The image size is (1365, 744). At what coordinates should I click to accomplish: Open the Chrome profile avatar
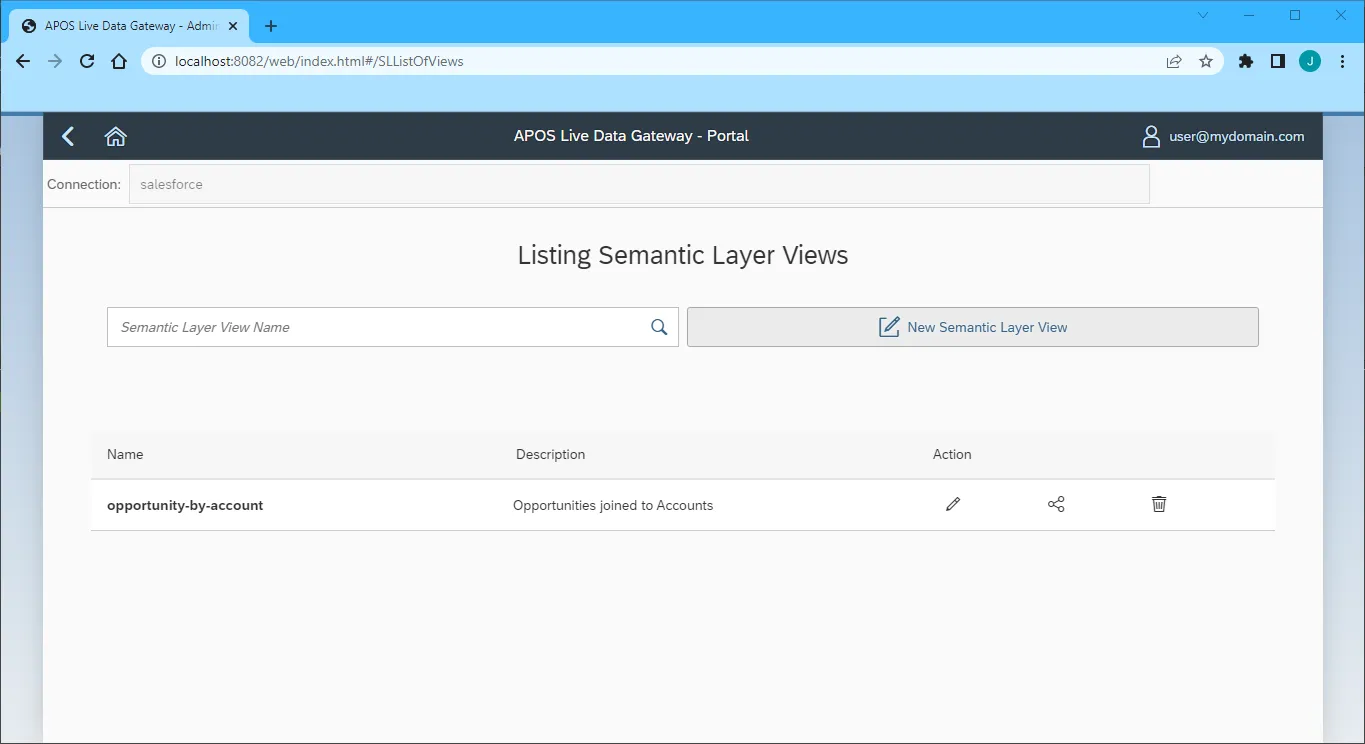pyautogui.click(x=1309, y=61)
